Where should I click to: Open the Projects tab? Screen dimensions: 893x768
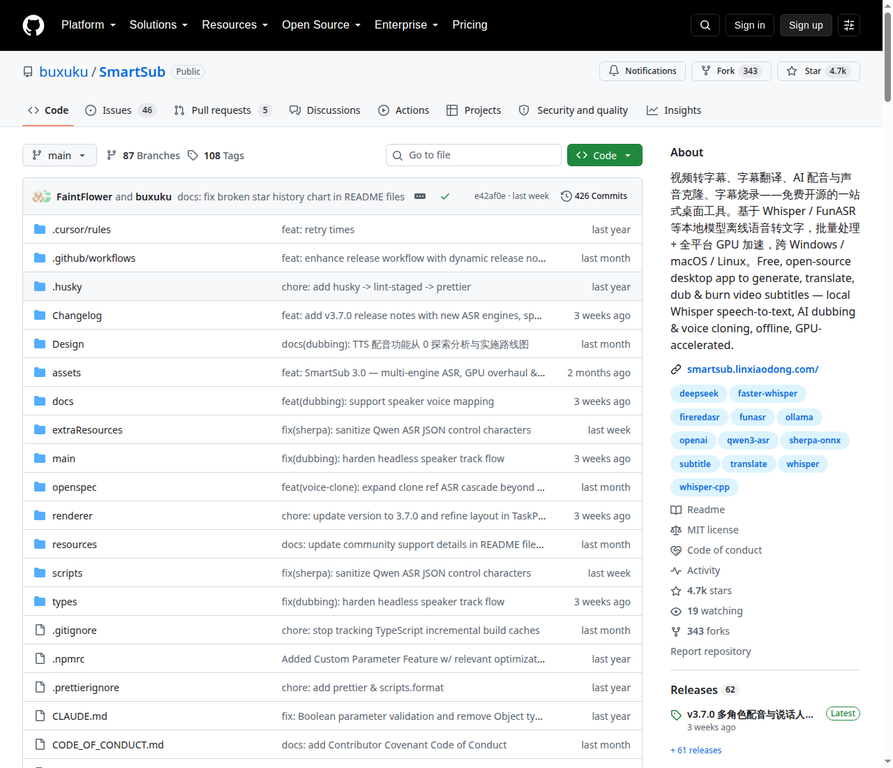point(474,110)
